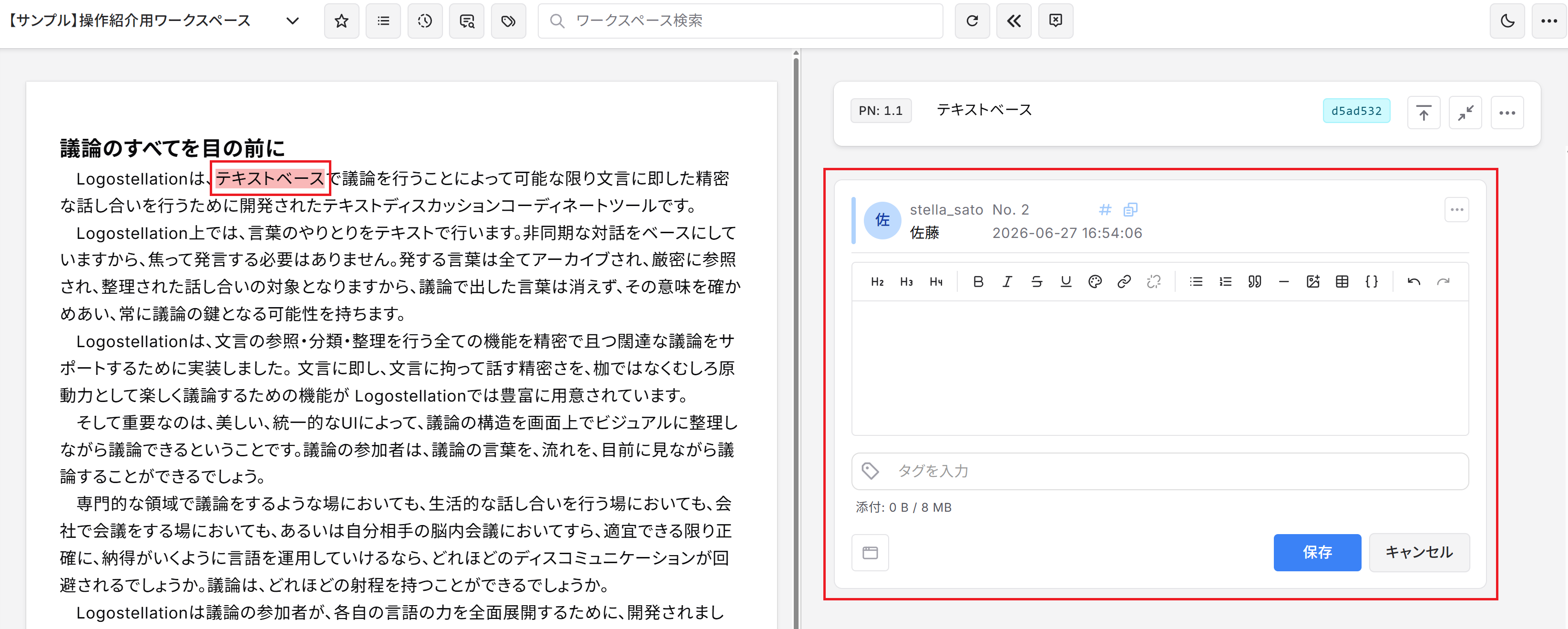Image resolution: width=1568 pixels, height=629 pixels.
Task: Insert a link with the link icon
Action: (1124, 282)
